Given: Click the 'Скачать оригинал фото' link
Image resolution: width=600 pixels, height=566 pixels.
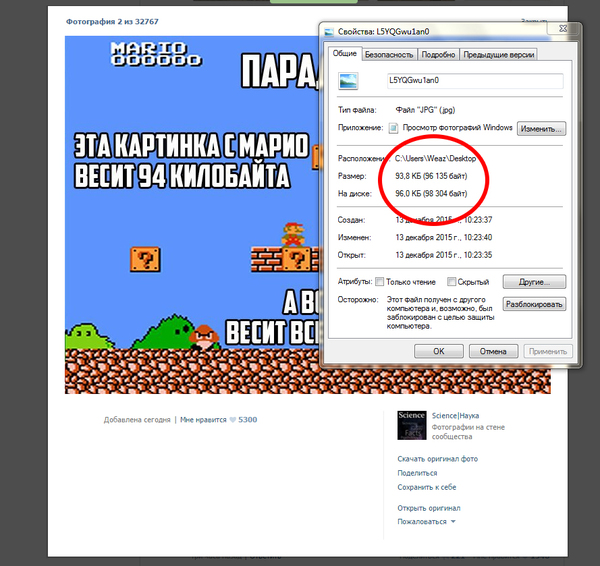Looking at the screenshot, I should click(436, 459).
